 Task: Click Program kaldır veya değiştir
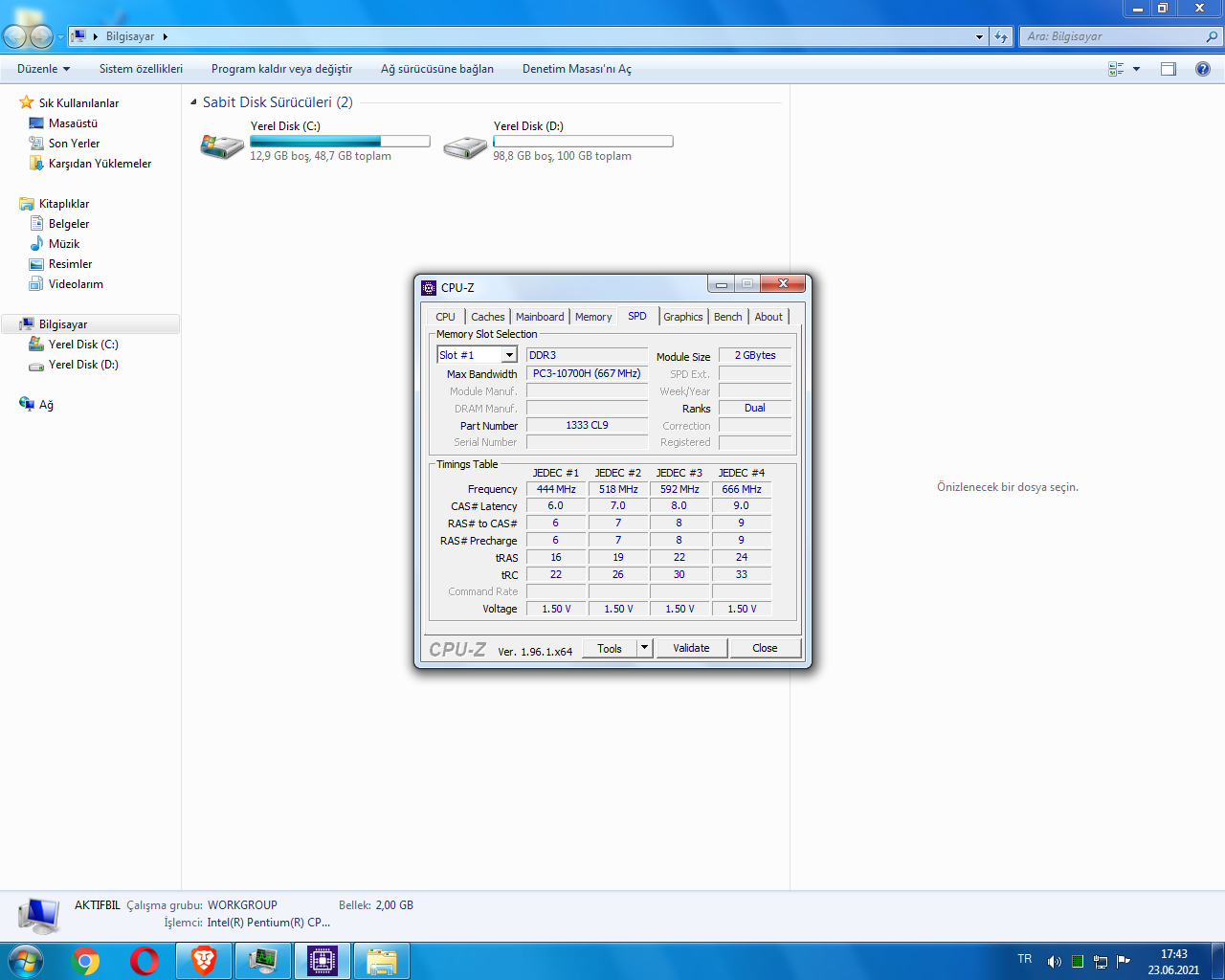281,69
